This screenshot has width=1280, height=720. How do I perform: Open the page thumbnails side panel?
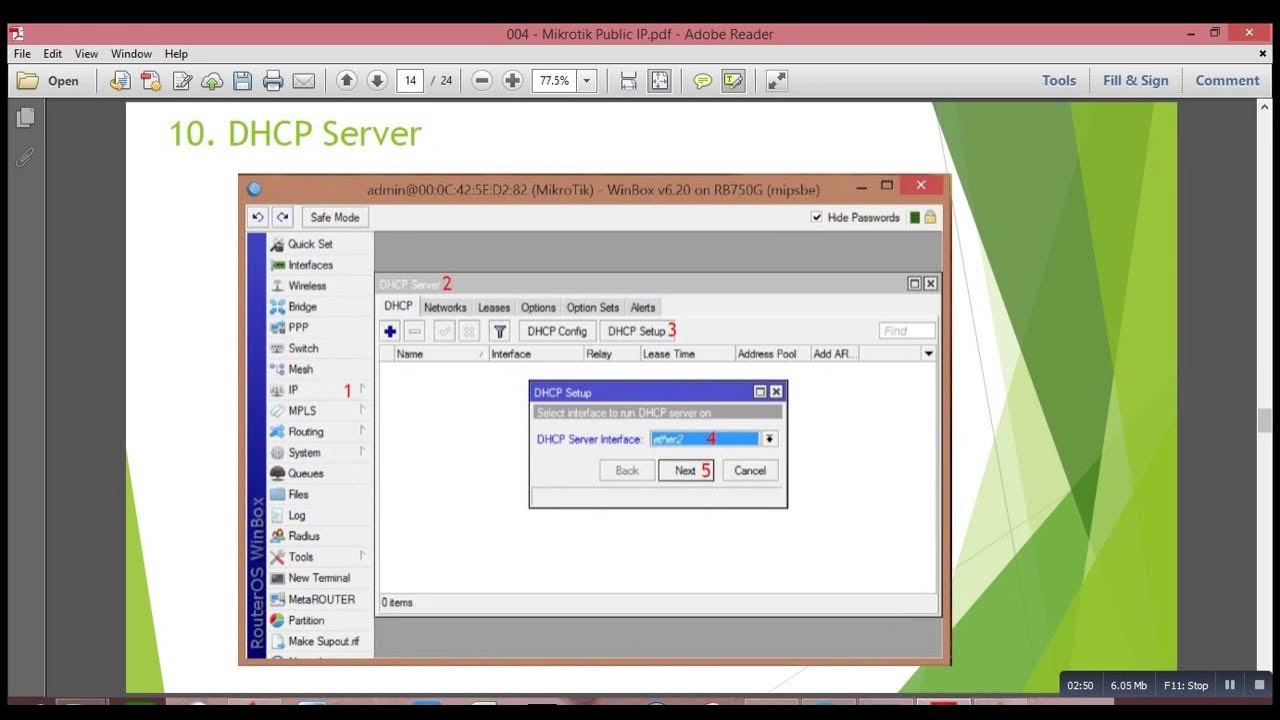pyautogui.click(x=26, y=118)
